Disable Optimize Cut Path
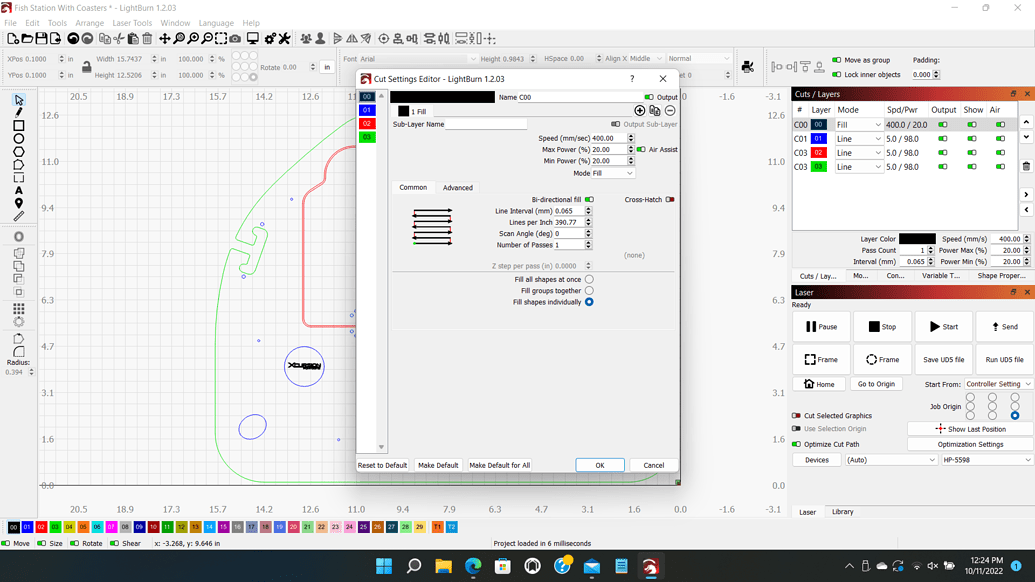 pyautogui.click(x=795, y=444)
